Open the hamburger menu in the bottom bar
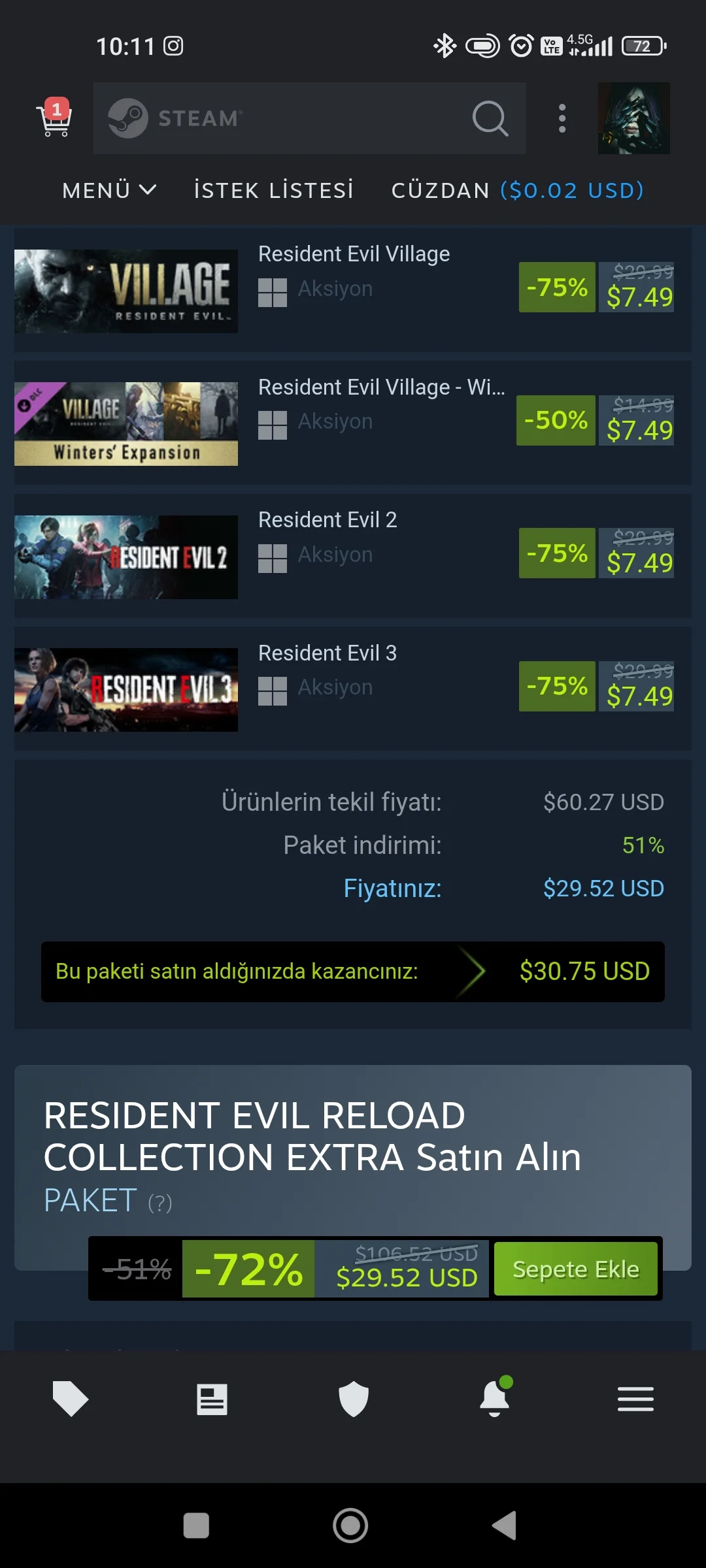706x1568 pixels. point(635,1399)
